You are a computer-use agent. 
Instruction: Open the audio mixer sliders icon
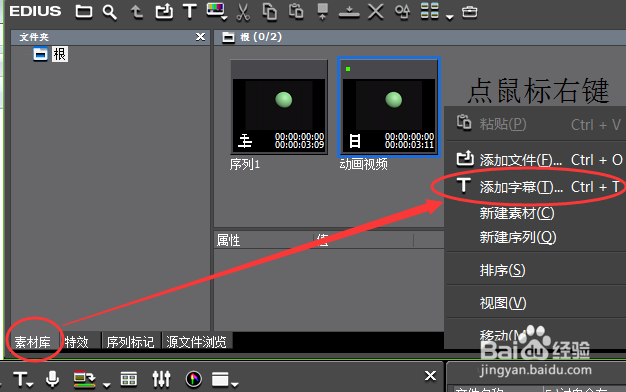161,379
